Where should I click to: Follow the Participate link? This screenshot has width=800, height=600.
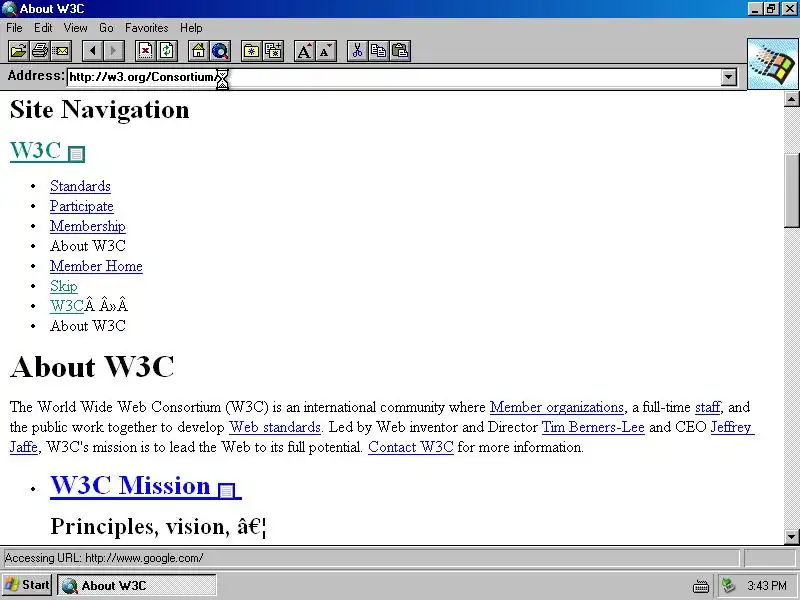coord(82,206)
